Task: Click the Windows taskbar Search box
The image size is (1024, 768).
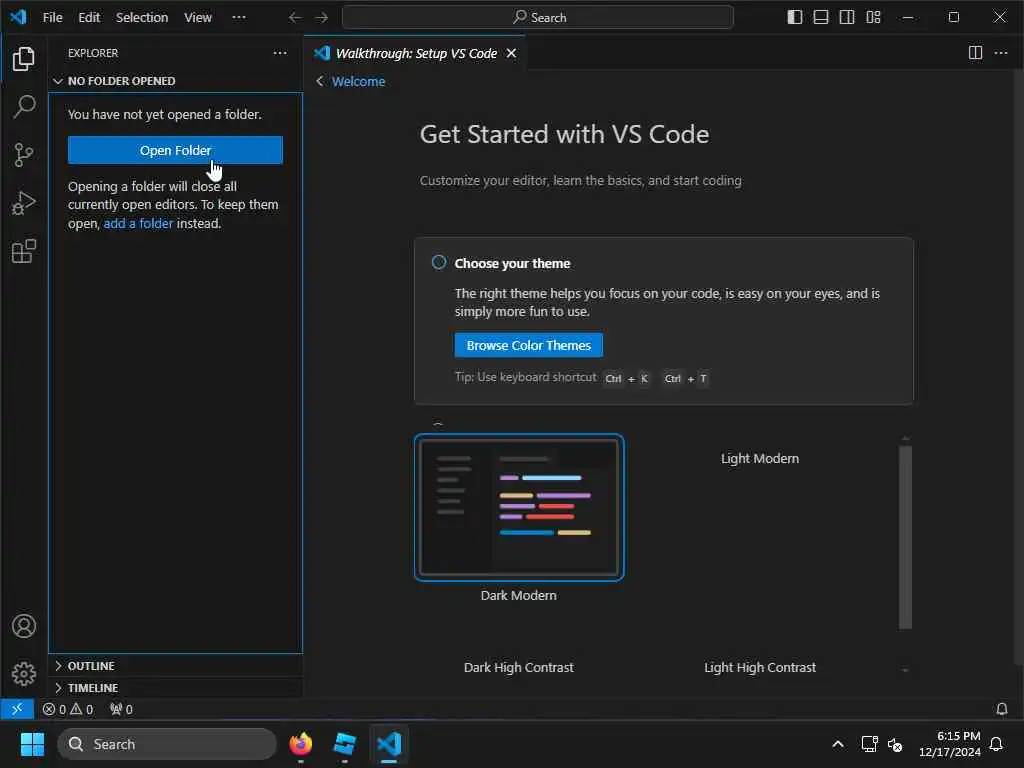Action: pos(167,744)
